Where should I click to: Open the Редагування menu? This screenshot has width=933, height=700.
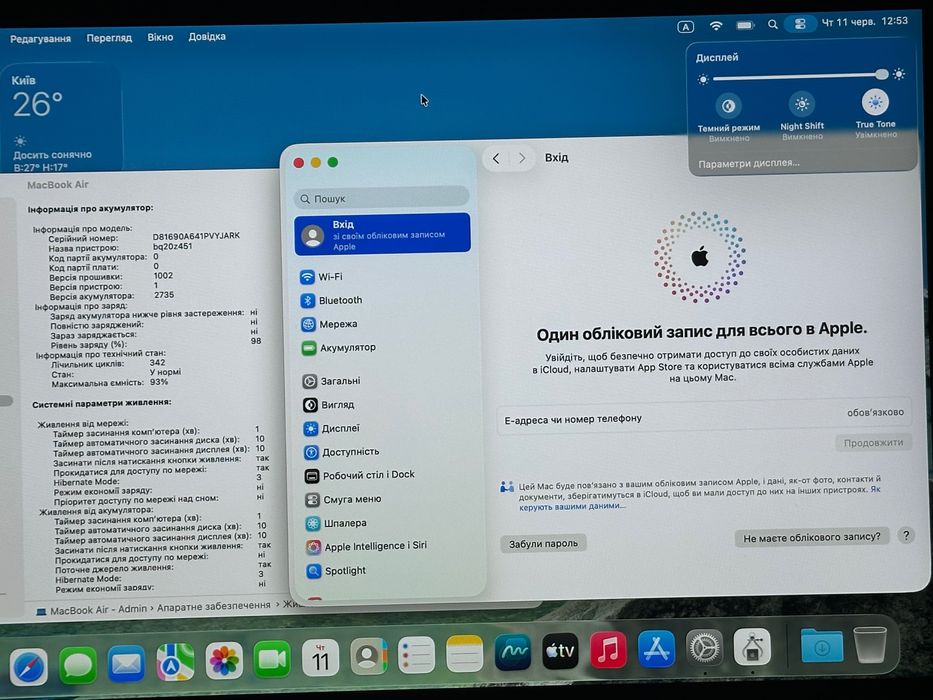(x=40, y=39)
